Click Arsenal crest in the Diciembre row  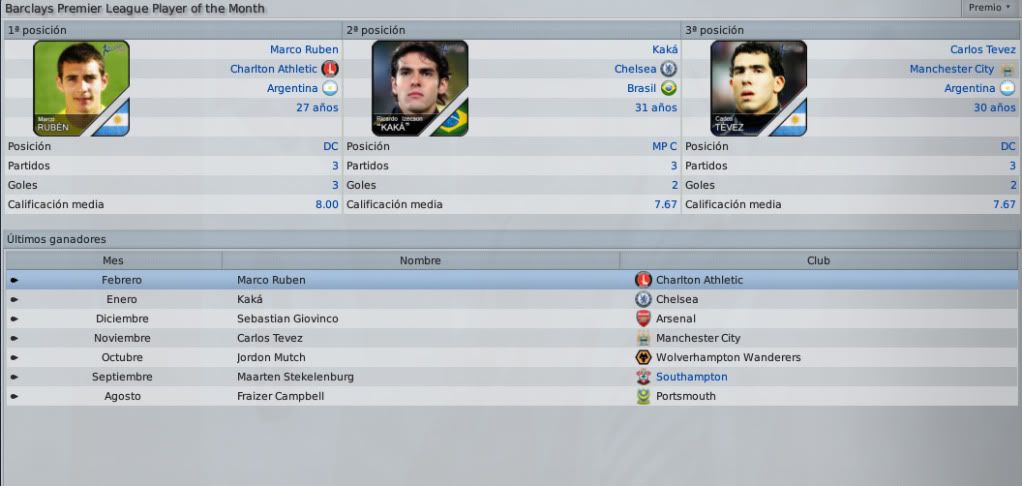(x=643, y=319)
